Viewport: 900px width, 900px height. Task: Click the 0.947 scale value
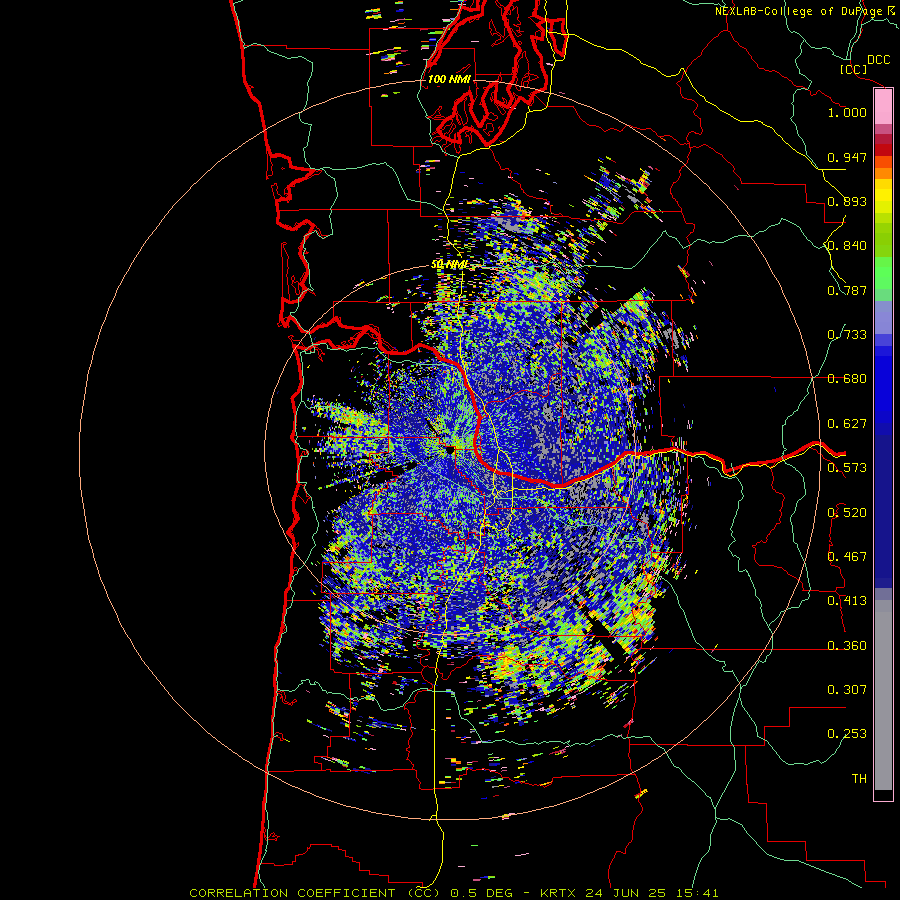[847, 157]
